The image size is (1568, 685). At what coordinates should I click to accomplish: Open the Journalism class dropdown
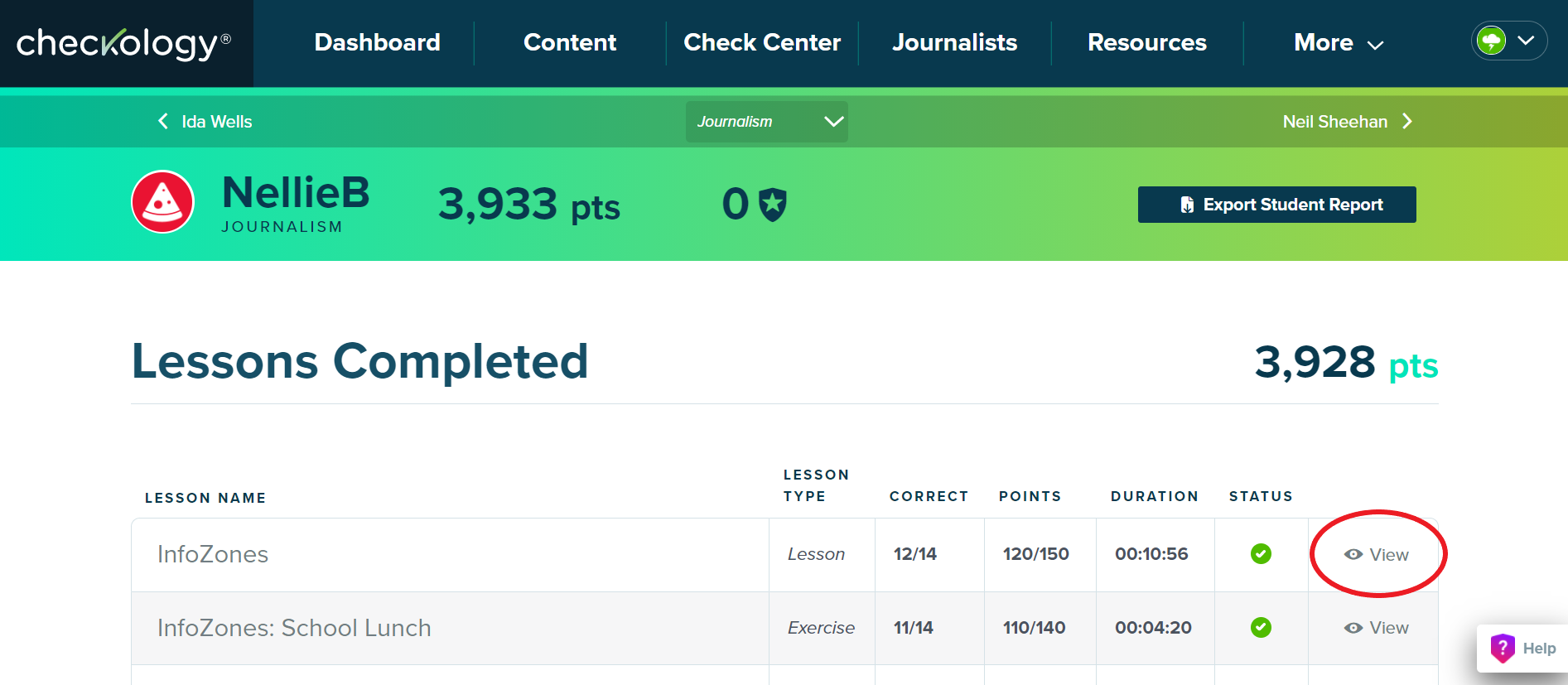pyautogui.click(x=766, y=122)
